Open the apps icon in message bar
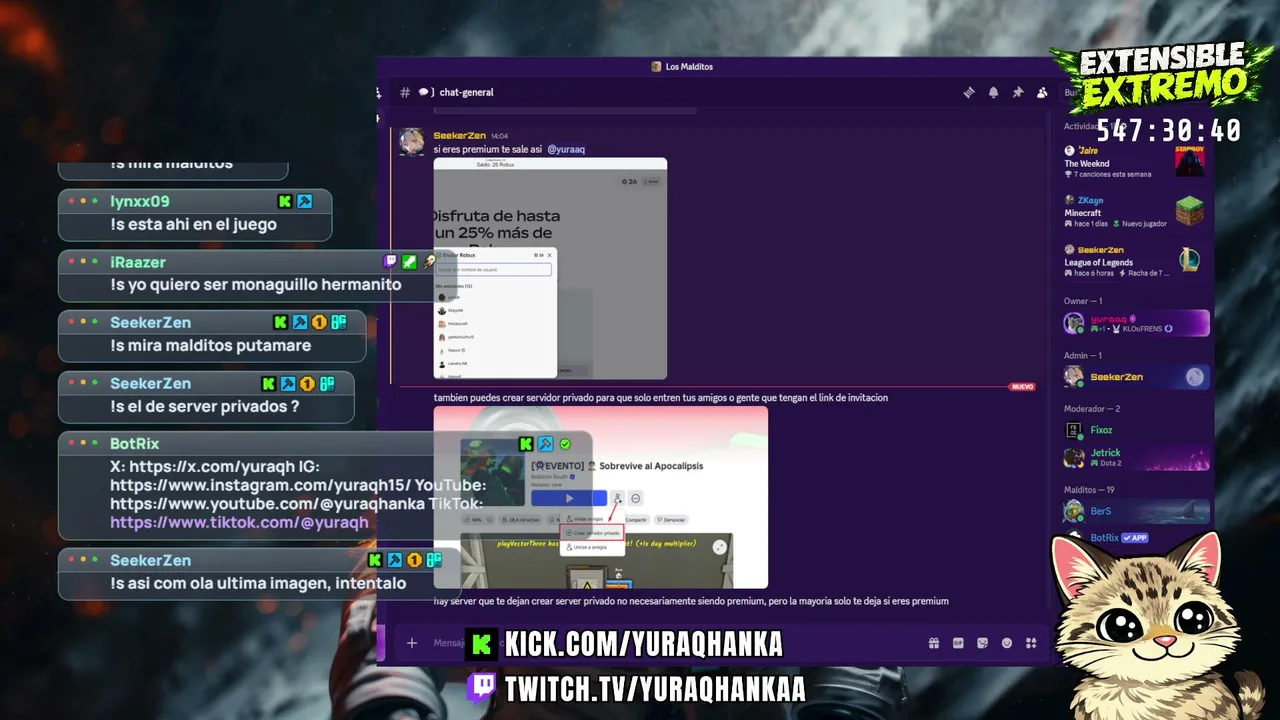 [x=1031, y=643]
